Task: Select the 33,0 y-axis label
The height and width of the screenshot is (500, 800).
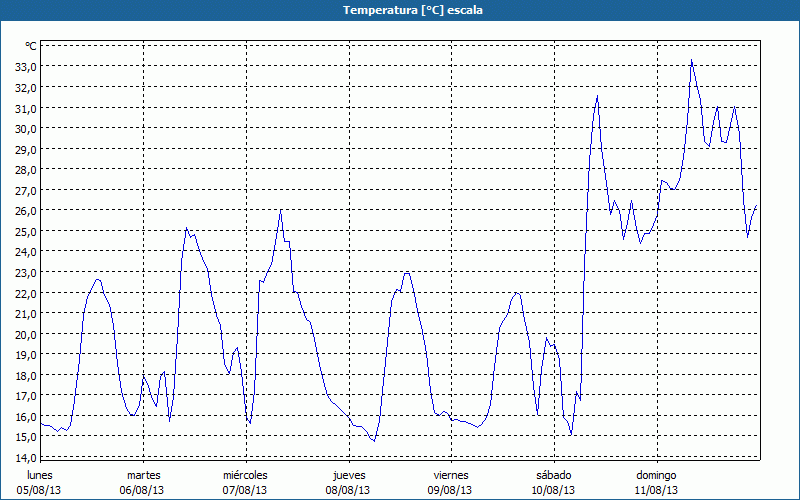Action: 26,67
